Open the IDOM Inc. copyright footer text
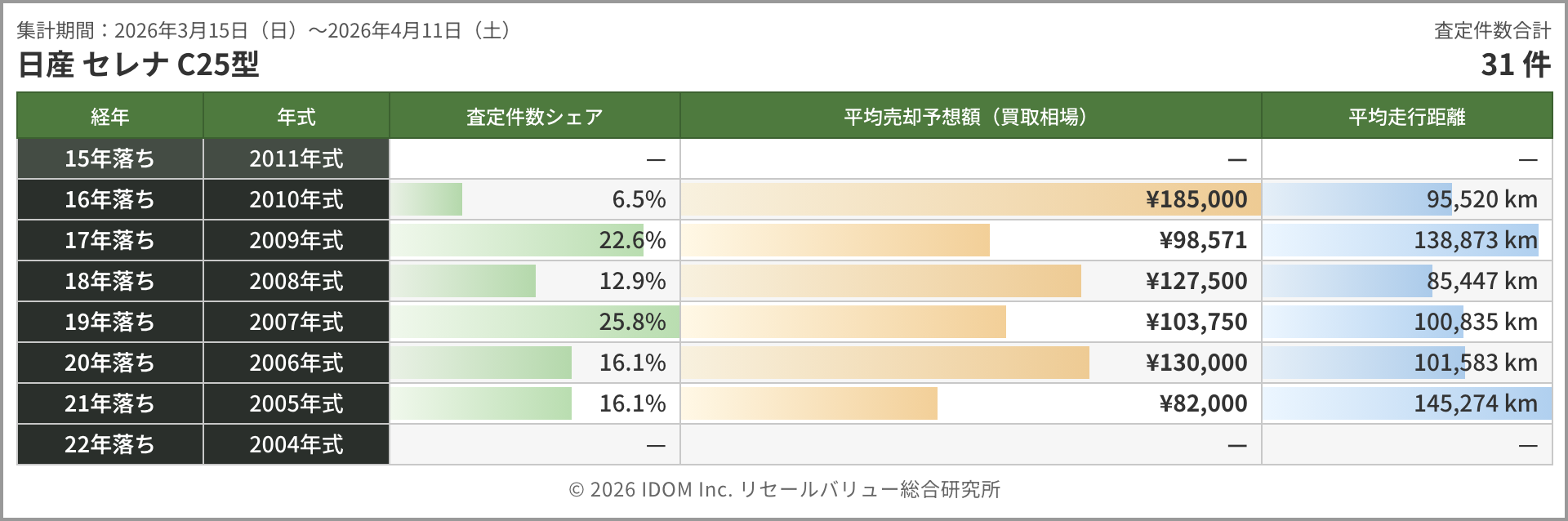Viewport: 1568px width, 521px height. [784, 489]
